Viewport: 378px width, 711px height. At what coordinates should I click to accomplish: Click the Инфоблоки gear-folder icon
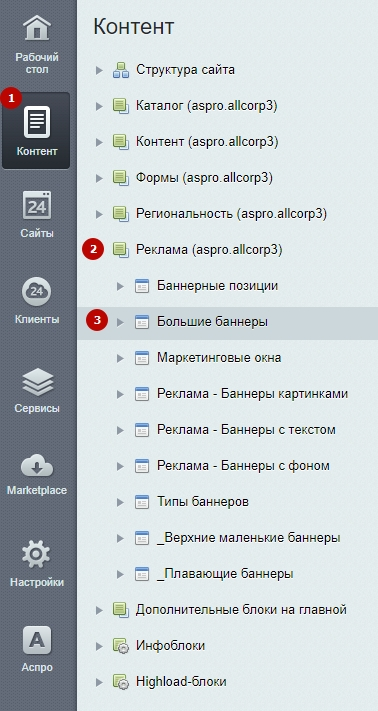(x=121, y=646)
